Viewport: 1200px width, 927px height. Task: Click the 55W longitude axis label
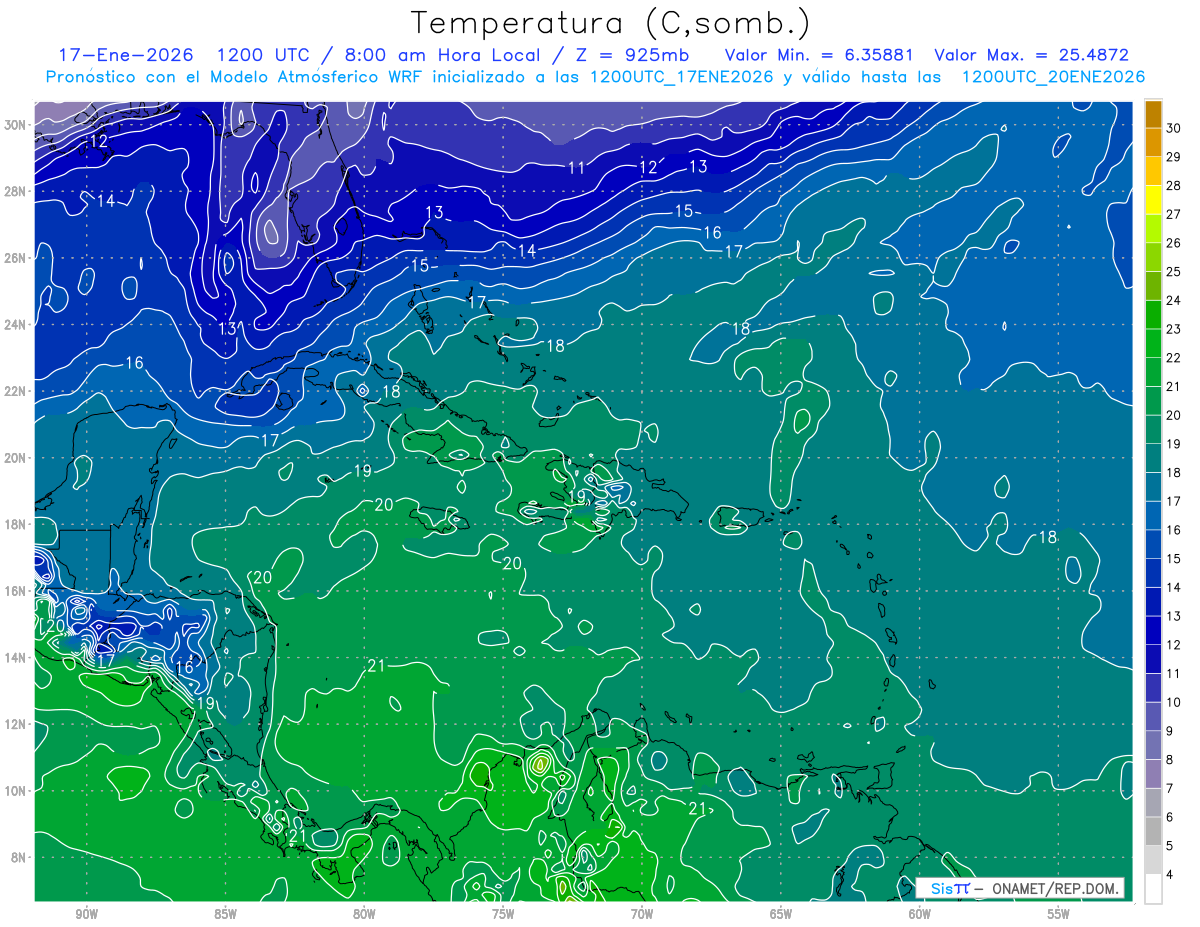click(1059, 914)
